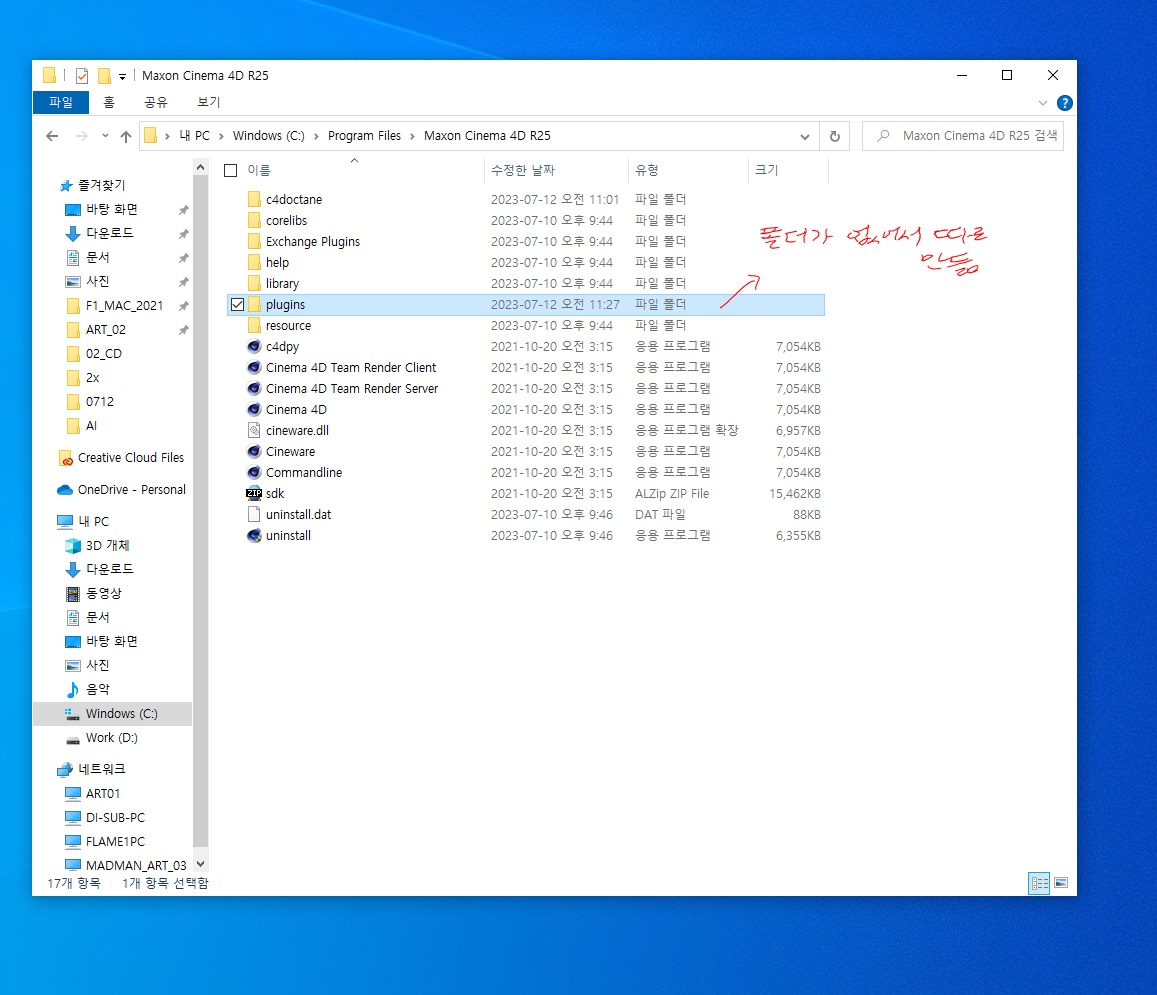Open the 공유 ribbon tab

pyautogui.click(x=156, y=102)
